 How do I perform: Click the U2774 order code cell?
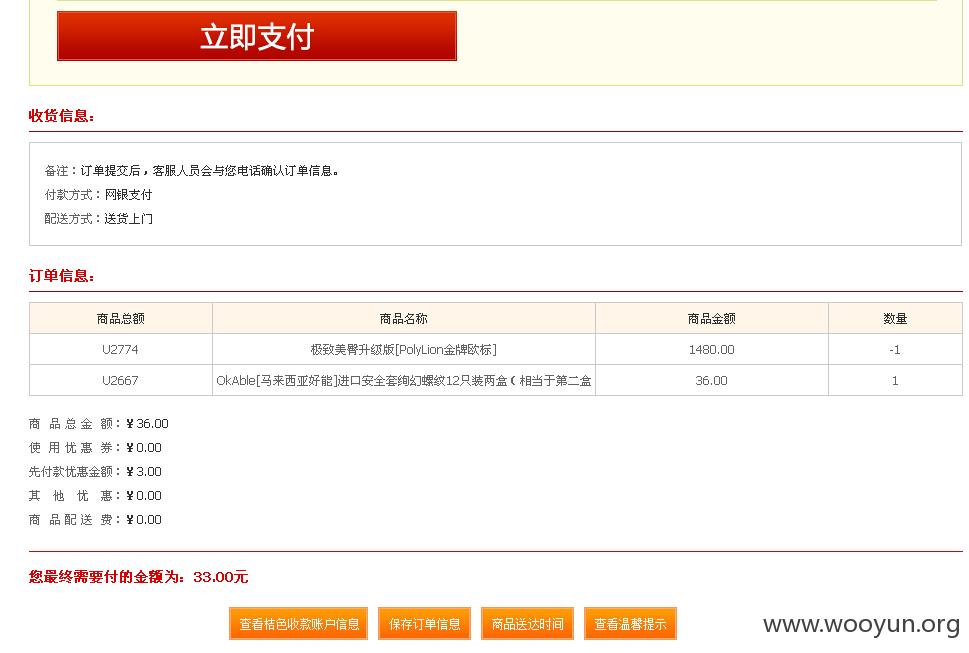click(121, 350)
